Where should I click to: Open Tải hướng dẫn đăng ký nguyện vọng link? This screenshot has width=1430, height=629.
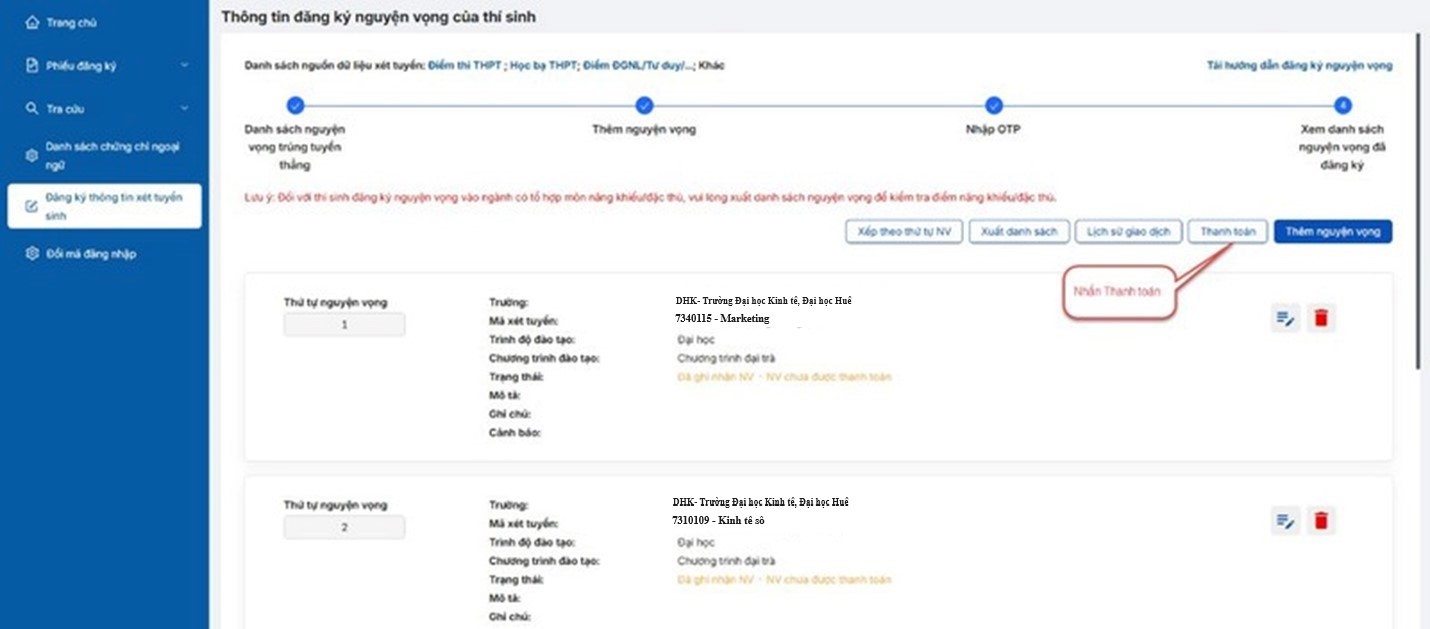tap(1299, 66)
